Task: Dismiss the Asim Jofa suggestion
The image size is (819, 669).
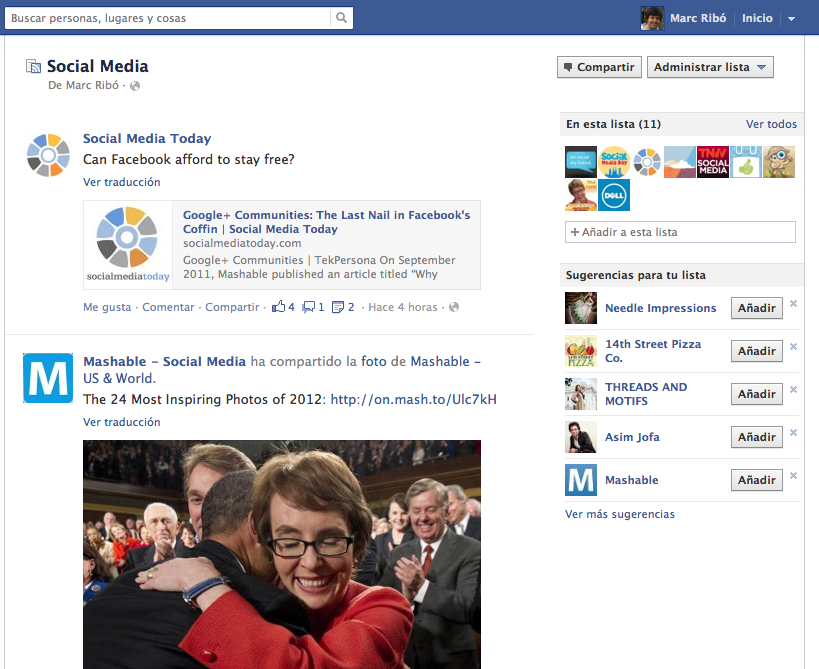Action: (x=793, y=432)
